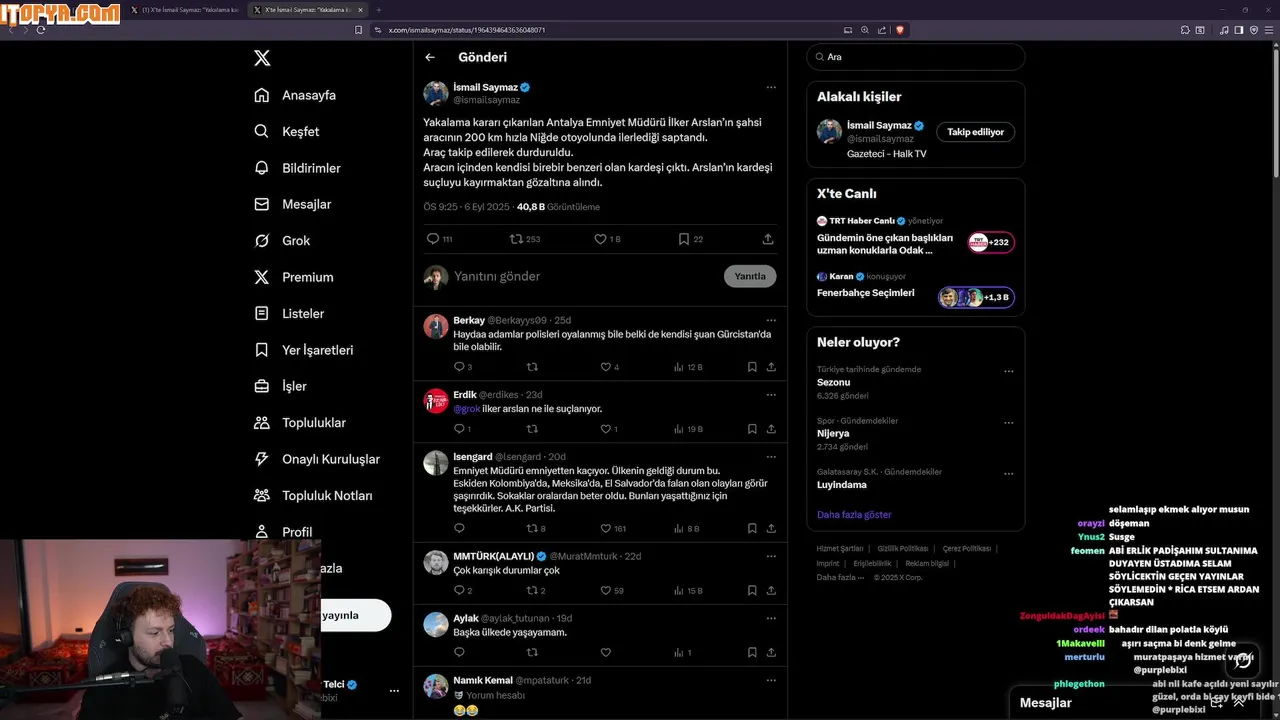Open the Gizlilik Politikası footer link
The image size is (1280, 720).
[x=903, y=549]
